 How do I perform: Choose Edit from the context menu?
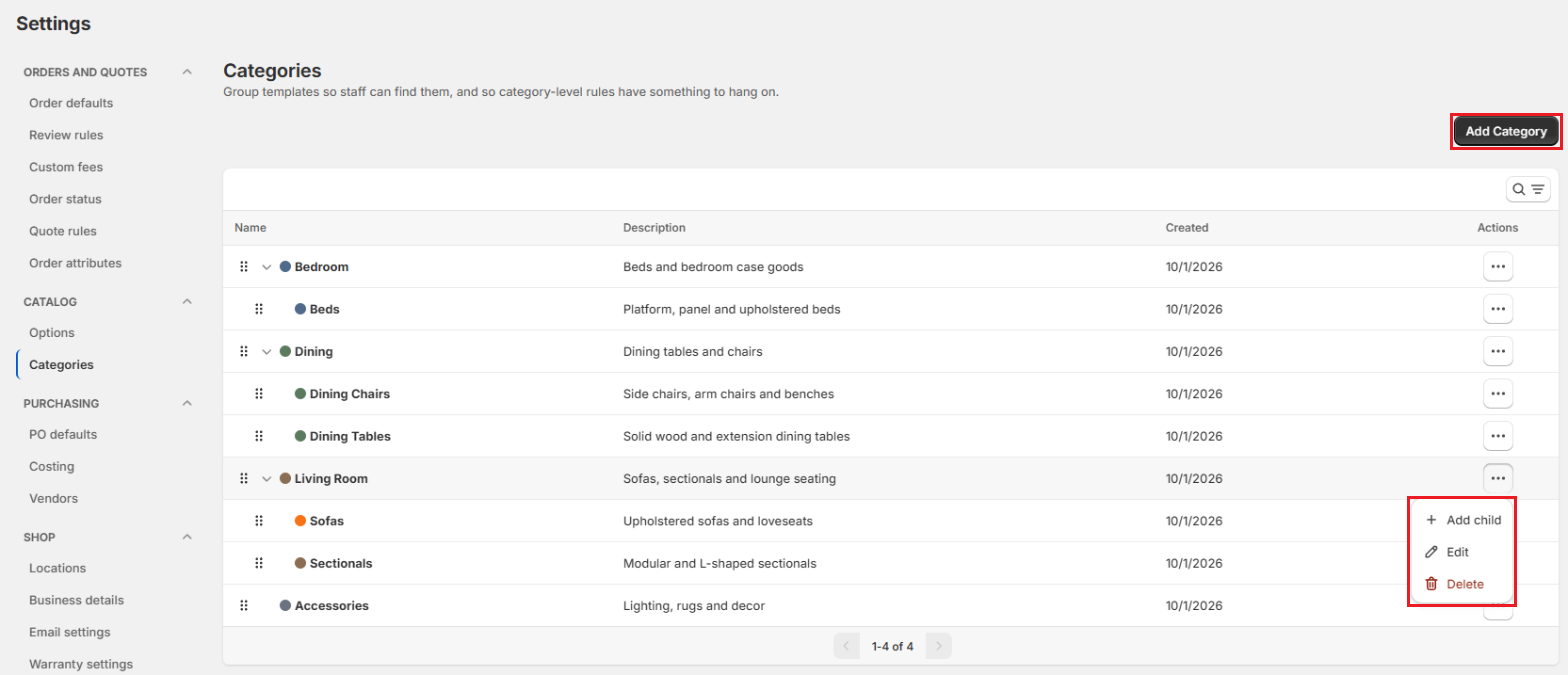(x=1462, y=552)
